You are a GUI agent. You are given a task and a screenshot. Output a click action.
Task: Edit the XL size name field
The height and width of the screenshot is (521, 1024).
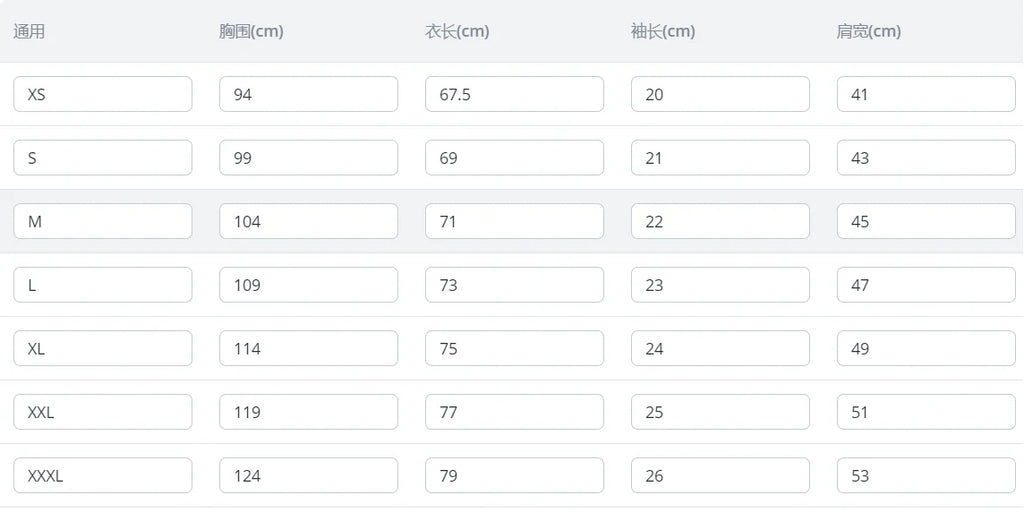pos(103,348)
